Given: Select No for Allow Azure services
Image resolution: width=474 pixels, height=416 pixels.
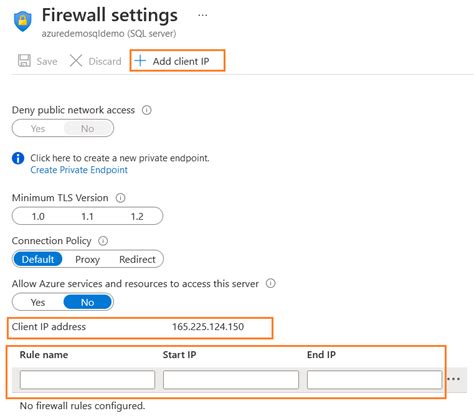Looking at the screenshot, I should (x=87, y=302).
